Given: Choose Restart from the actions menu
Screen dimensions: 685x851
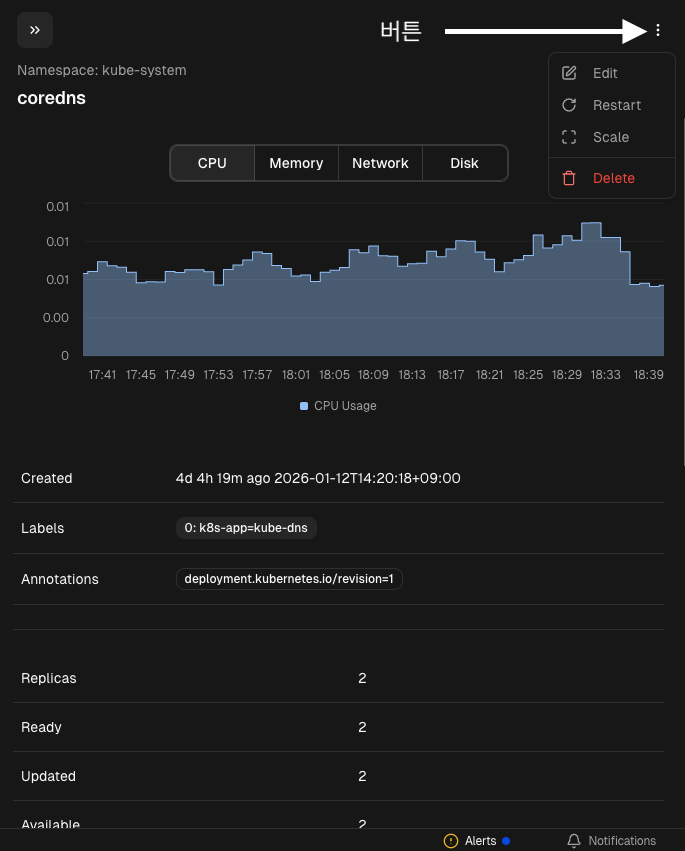Looking at the screenshot, I should (x=616, y=105).
